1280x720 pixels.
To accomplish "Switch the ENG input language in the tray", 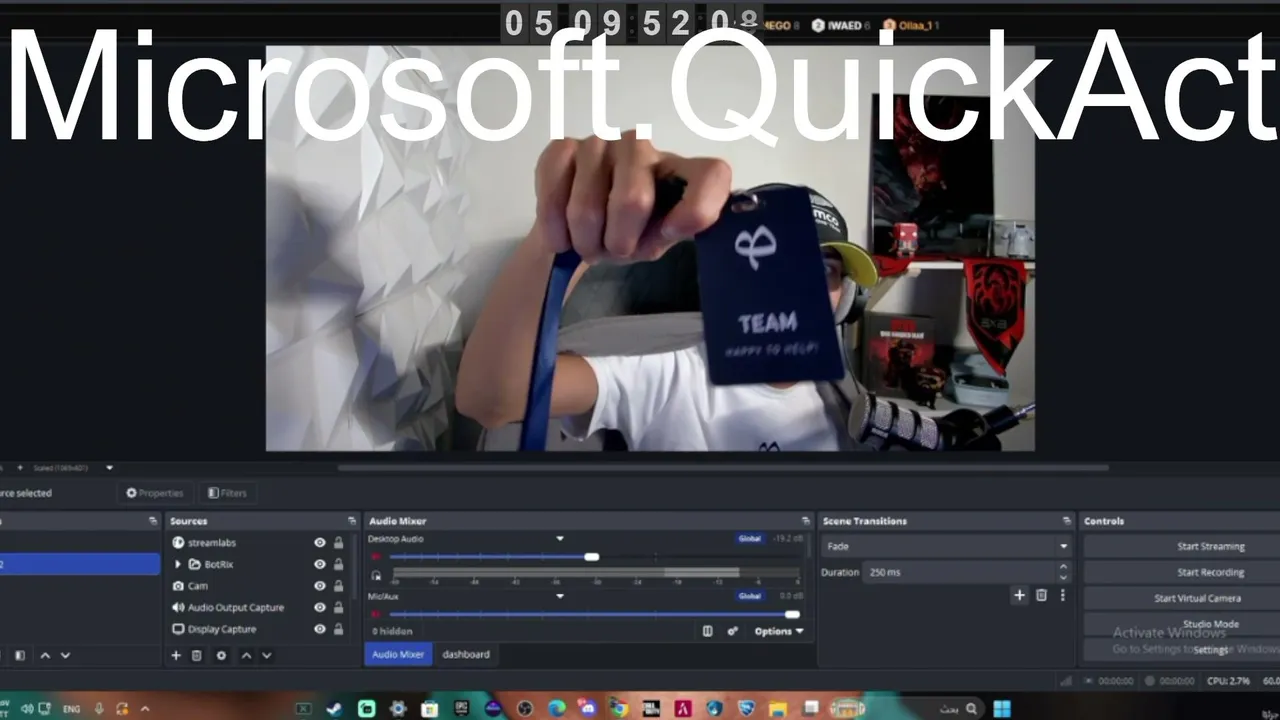I will tap(71, 709).
